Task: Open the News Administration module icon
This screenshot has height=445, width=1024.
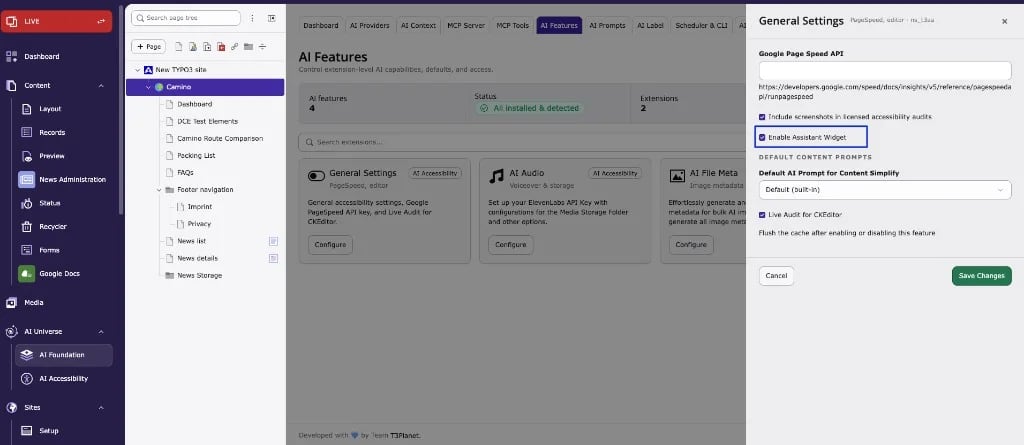Action: 27,180
